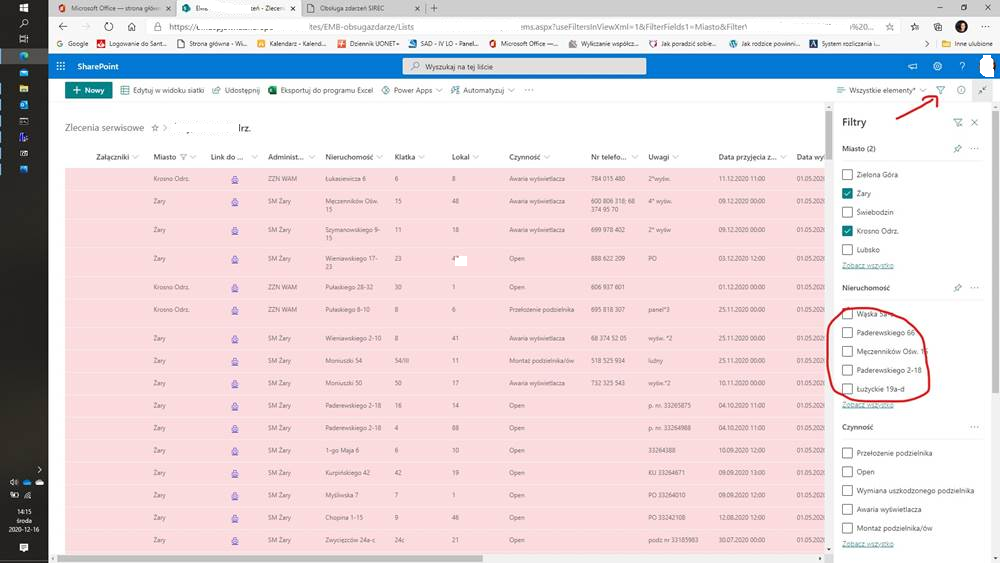The height and width of the screenshot is (563, 1000).
Task: Go to browser home page
Action: (131, 27)
